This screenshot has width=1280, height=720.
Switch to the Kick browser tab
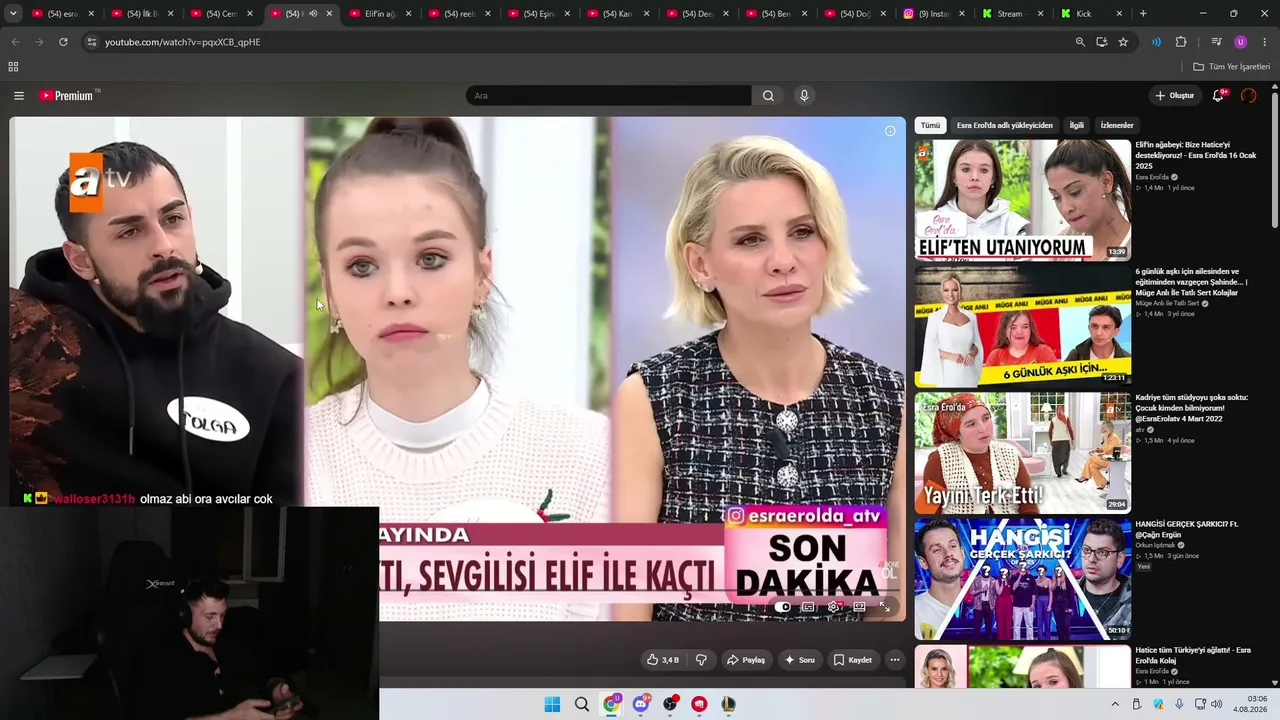1092,14
